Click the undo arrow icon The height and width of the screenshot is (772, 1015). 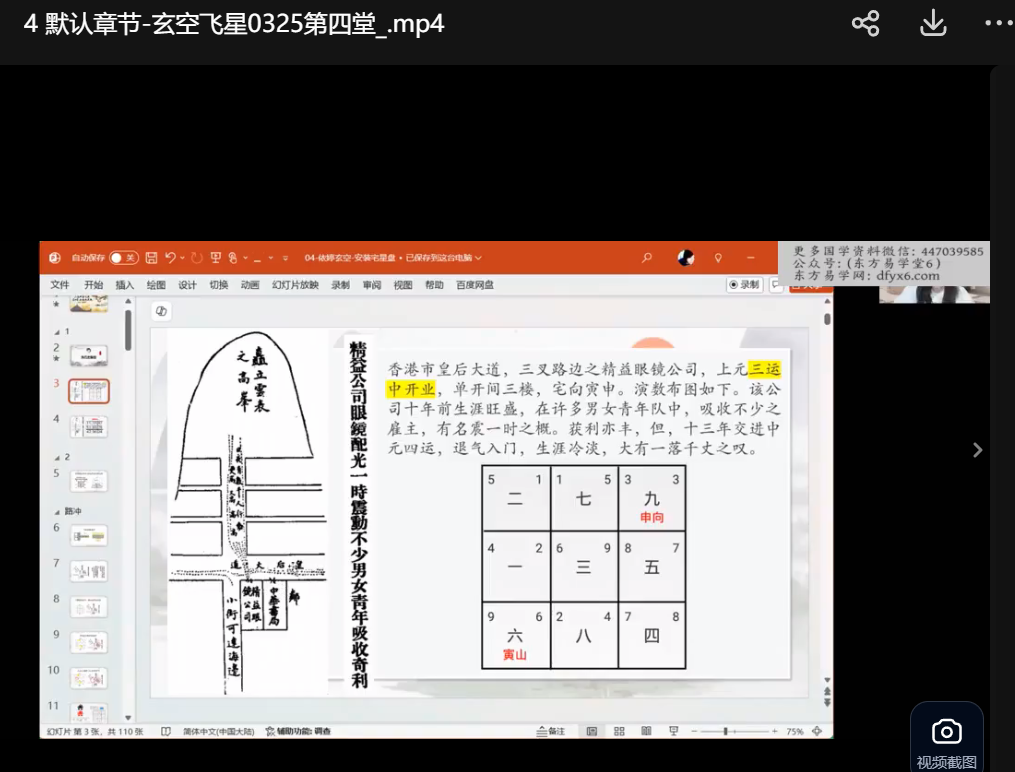[172, 258]
